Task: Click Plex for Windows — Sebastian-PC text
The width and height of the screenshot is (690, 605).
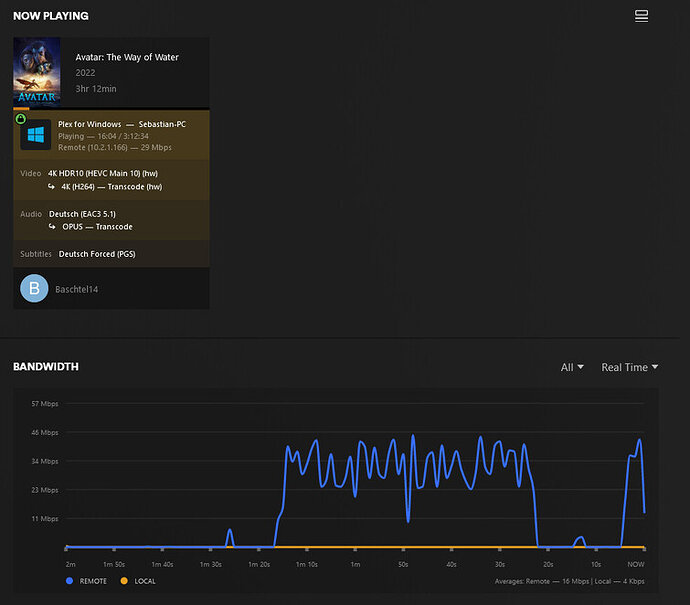Action: click(122, 124)
